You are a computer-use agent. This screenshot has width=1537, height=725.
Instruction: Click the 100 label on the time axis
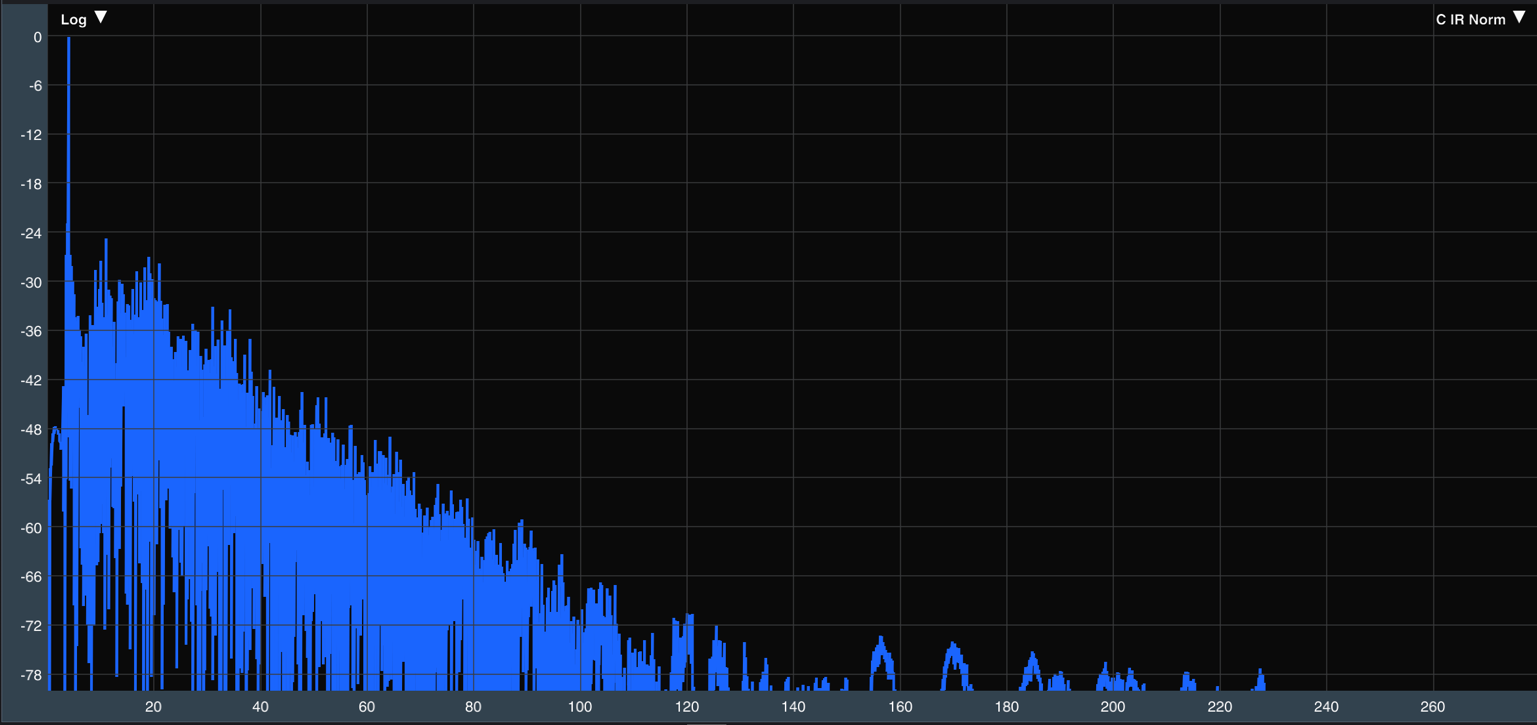point(580,707)
